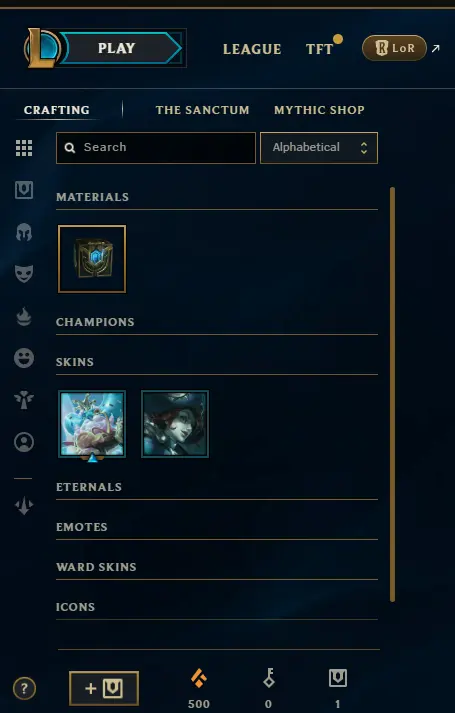Switch to The Sanctum tab
Screen dimensions: 455x713
(202, 110)
